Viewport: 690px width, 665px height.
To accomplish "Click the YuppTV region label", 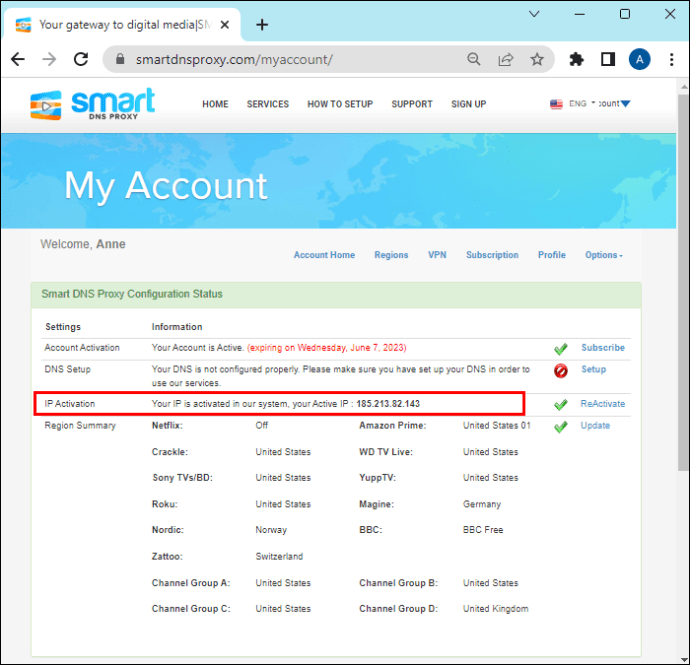I will pos(378,478).
